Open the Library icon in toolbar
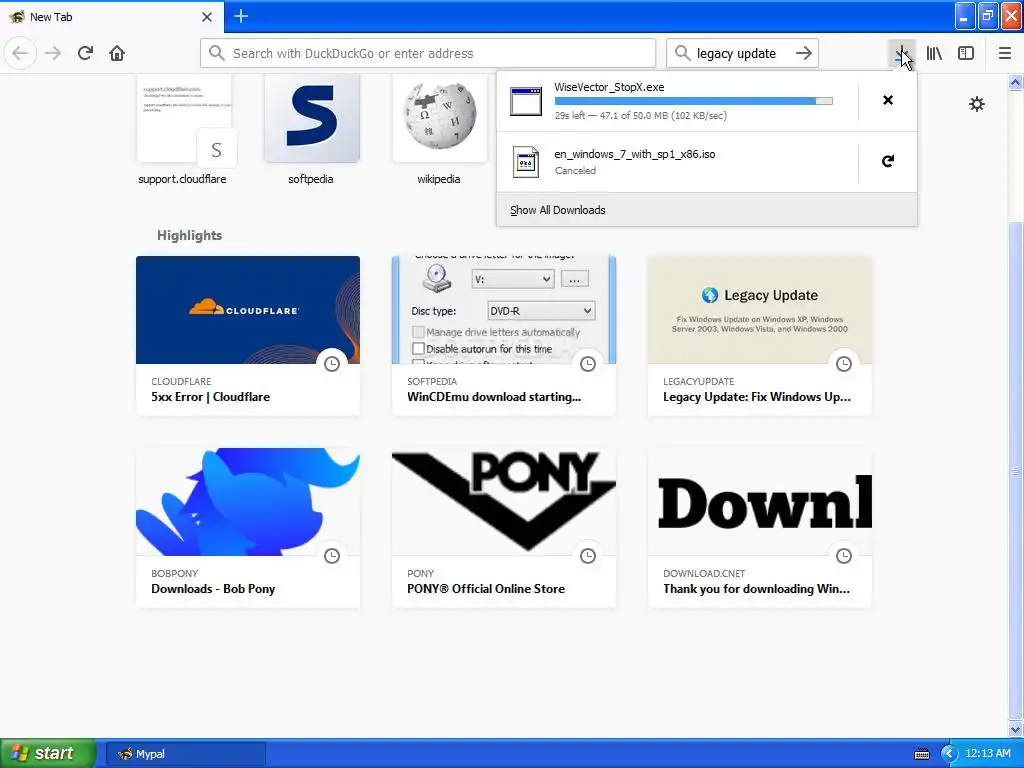The width and height of the screenshot is (1024, 768). 934,53
